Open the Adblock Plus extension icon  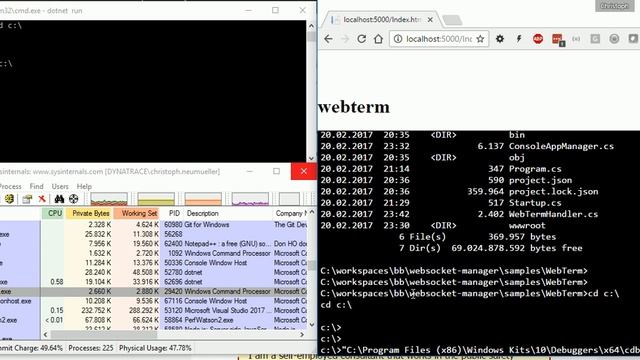(x=538, y=39)
